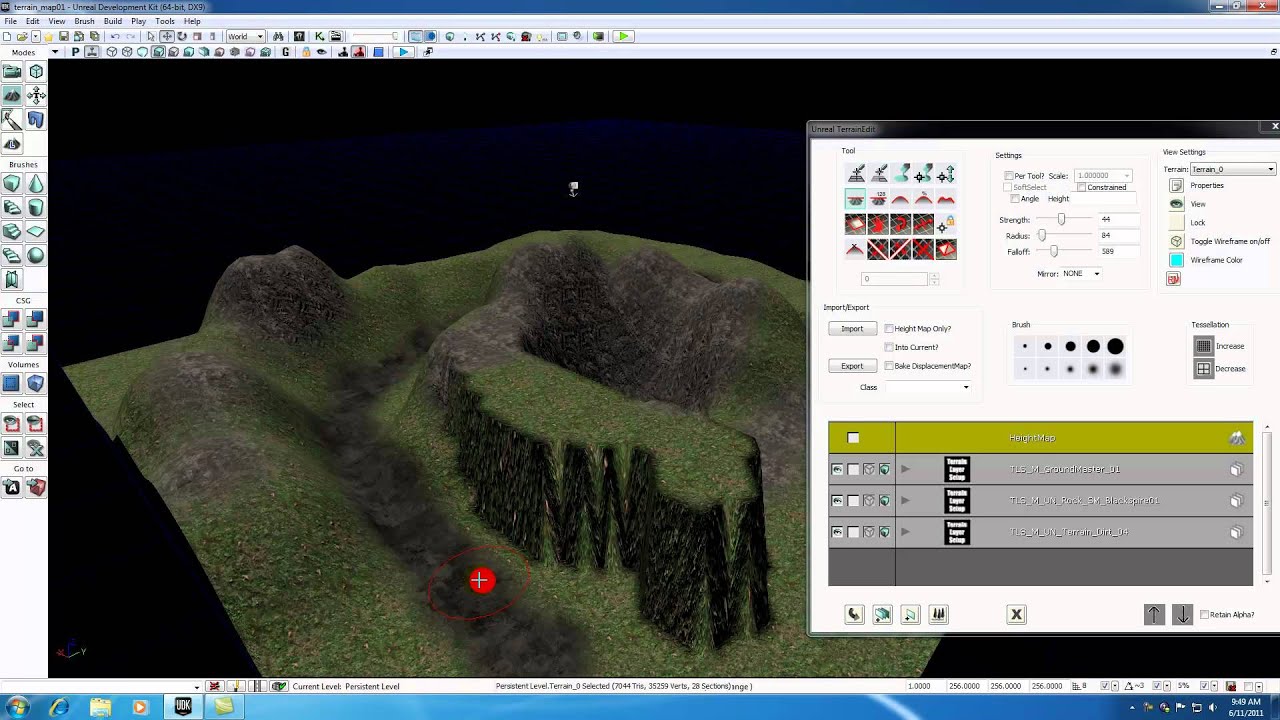Viewport: 1280px width, 720px height.
Task: Select the Visibility terrain tool
Action: 855,223
